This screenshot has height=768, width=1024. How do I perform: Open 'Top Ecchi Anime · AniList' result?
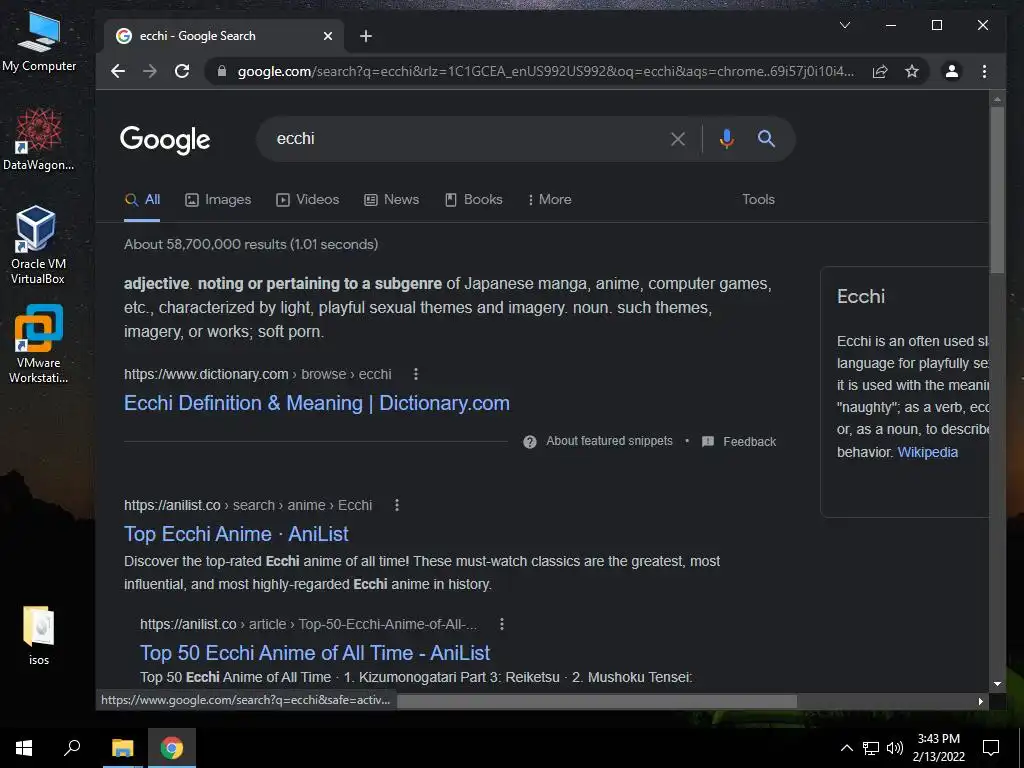(x=236, y=534)
